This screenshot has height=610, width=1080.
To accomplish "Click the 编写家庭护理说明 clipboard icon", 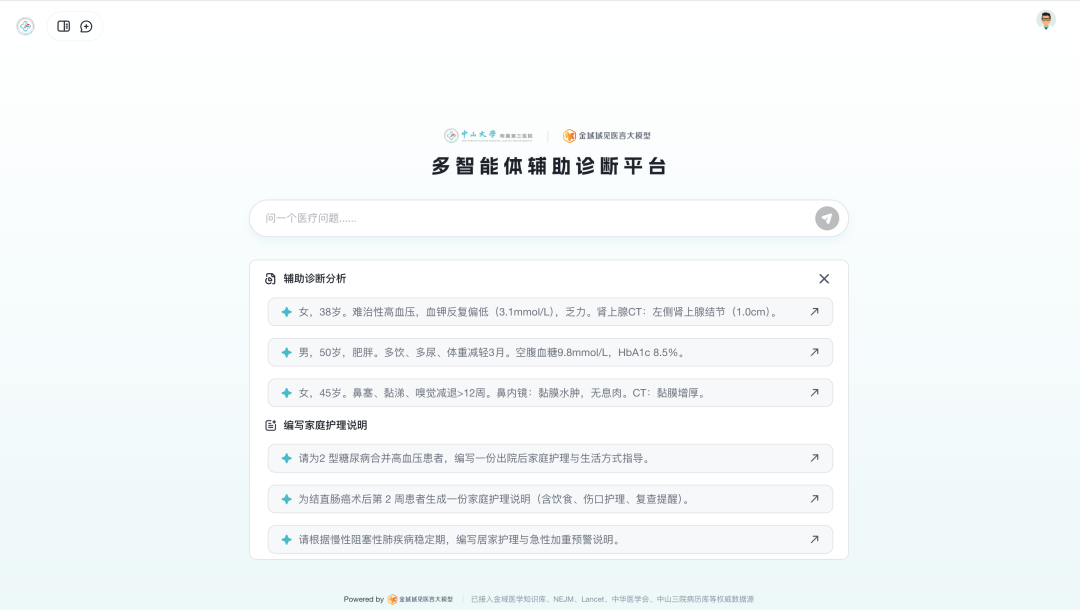I will (x=270, y=425).
